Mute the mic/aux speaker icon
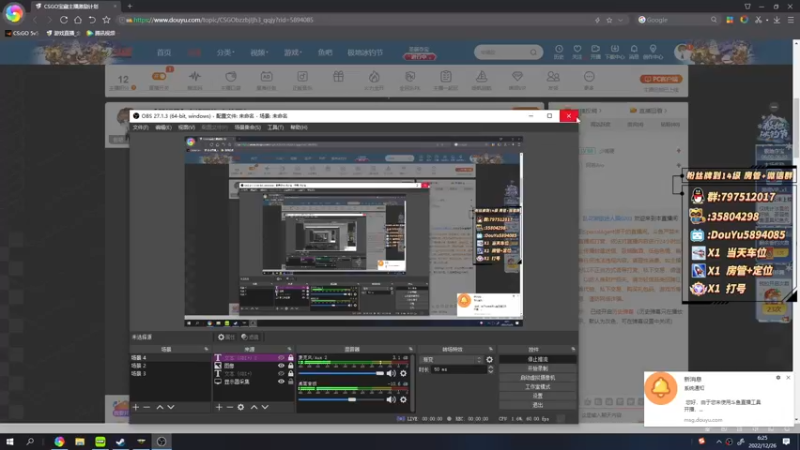The width and height of the screenshot is (800, 450). (x=391, y=373)
